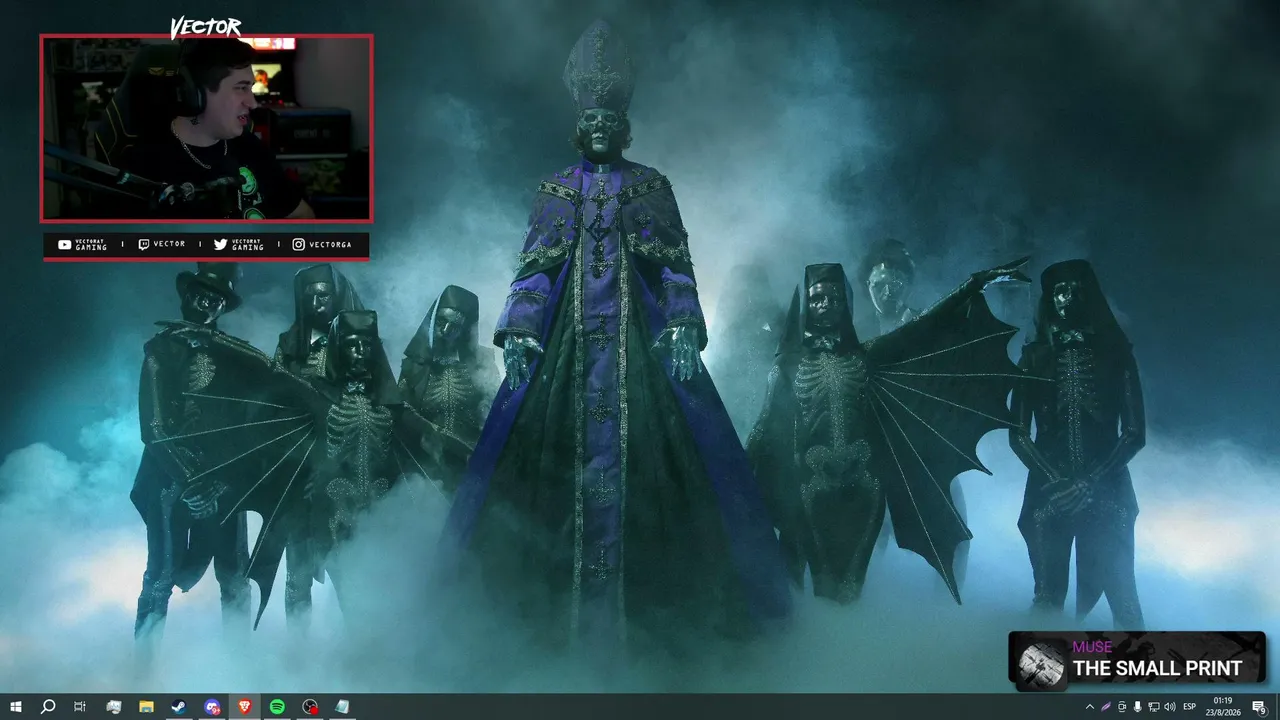Switch to the Brave browser
The height and width of the screenshot is (720, 1280).
pos(245,707)
